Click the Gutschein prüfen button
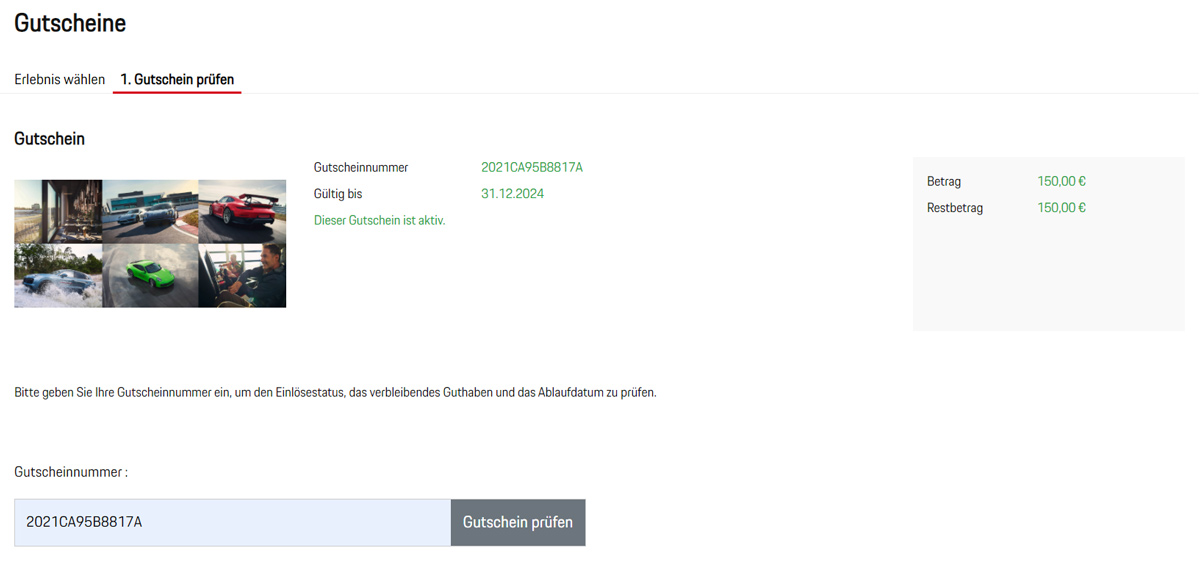 [518, 522]
